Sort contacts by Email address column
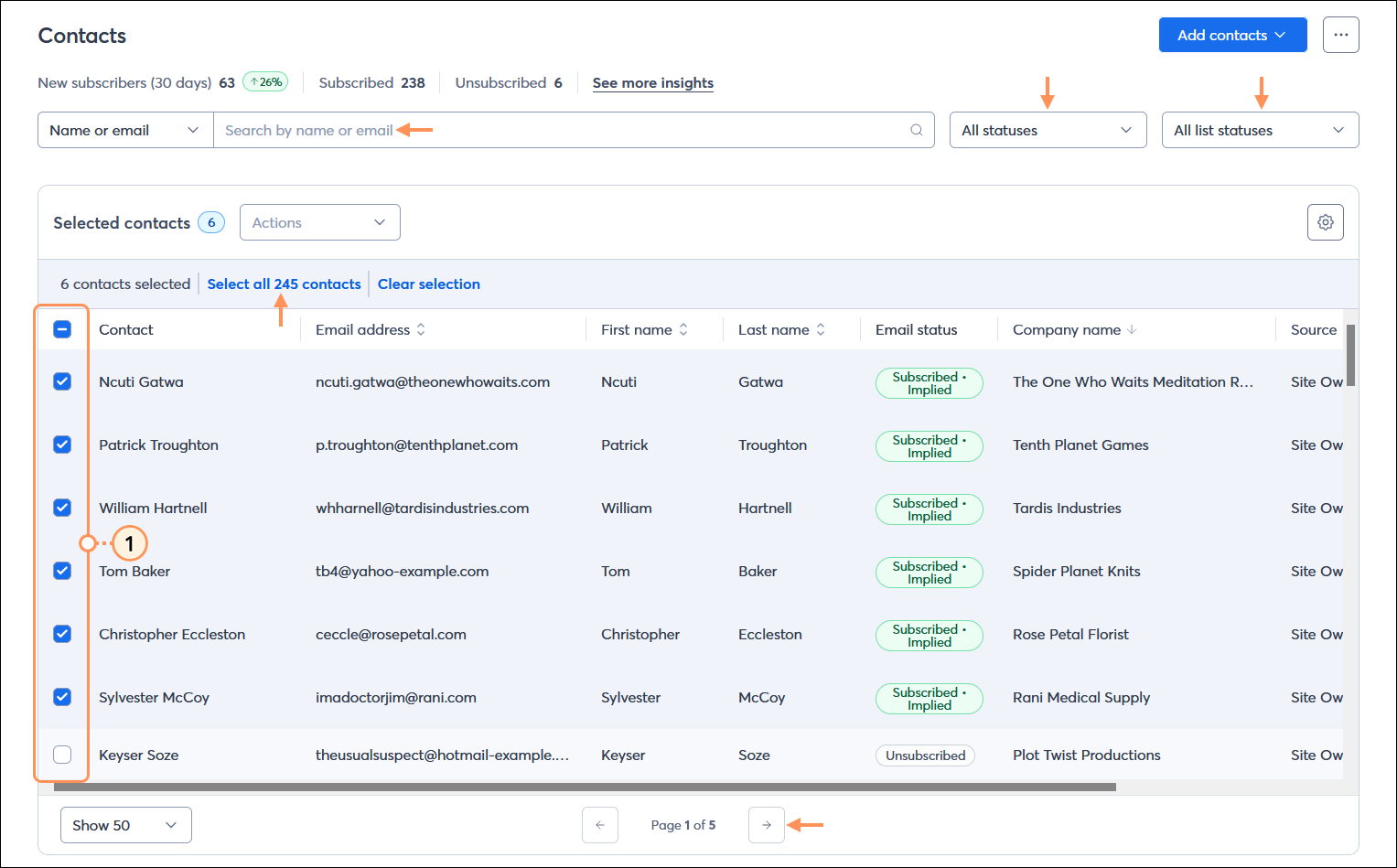The image size is (1397, 868). point(420,329)
